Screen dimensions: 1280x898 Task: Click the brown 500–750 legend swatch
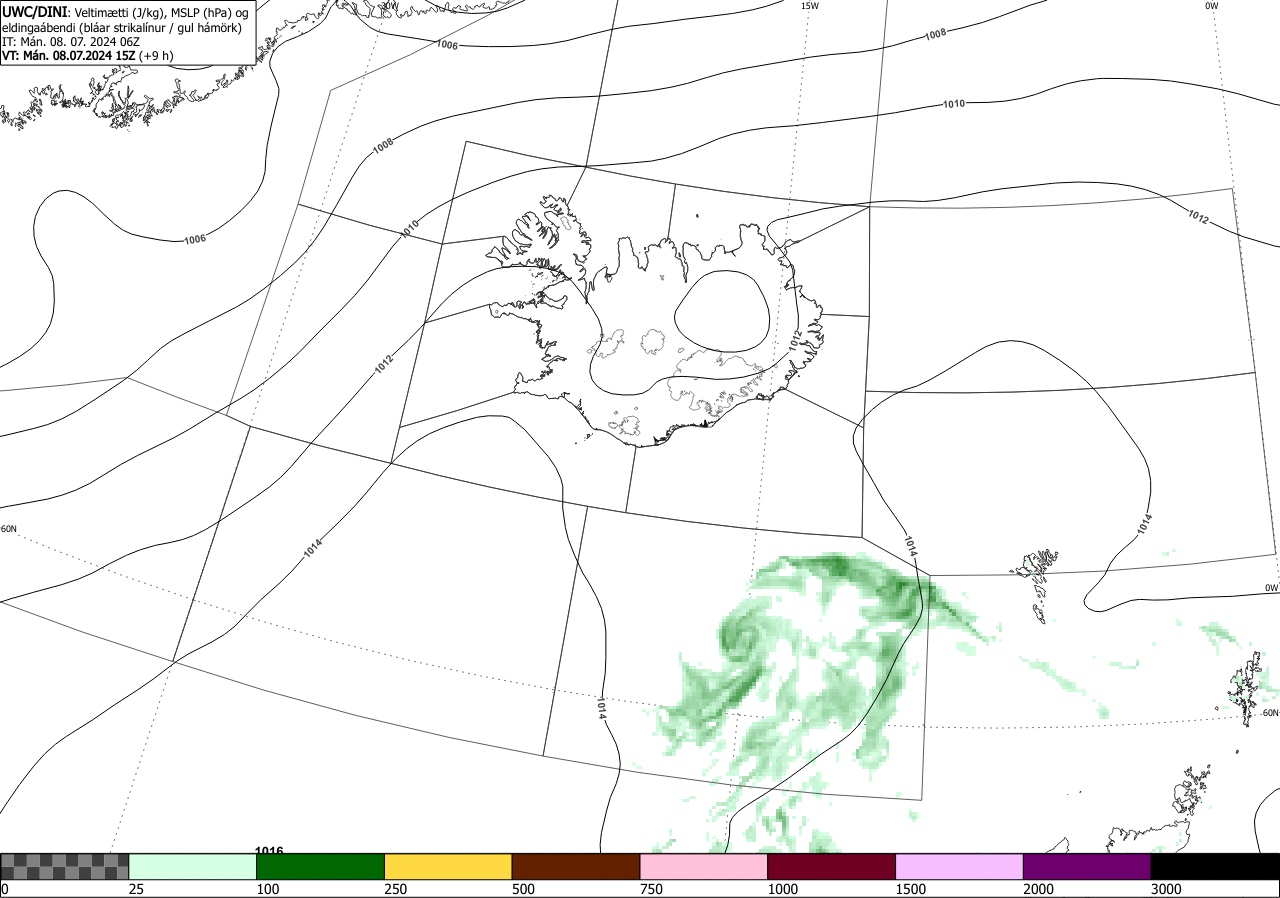tap(576, 866)
